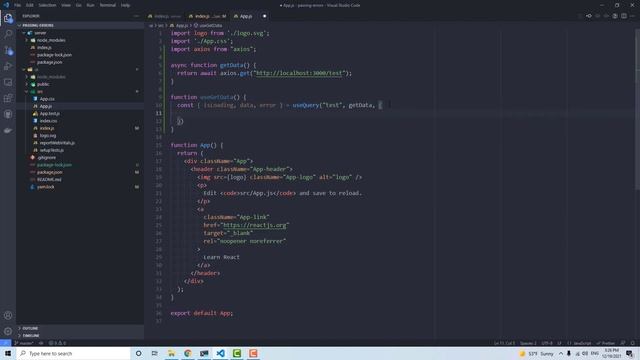Click the open changes icon in editor toolbar
Viewport: 640px width, 360px height.
(x=589, y=16)
